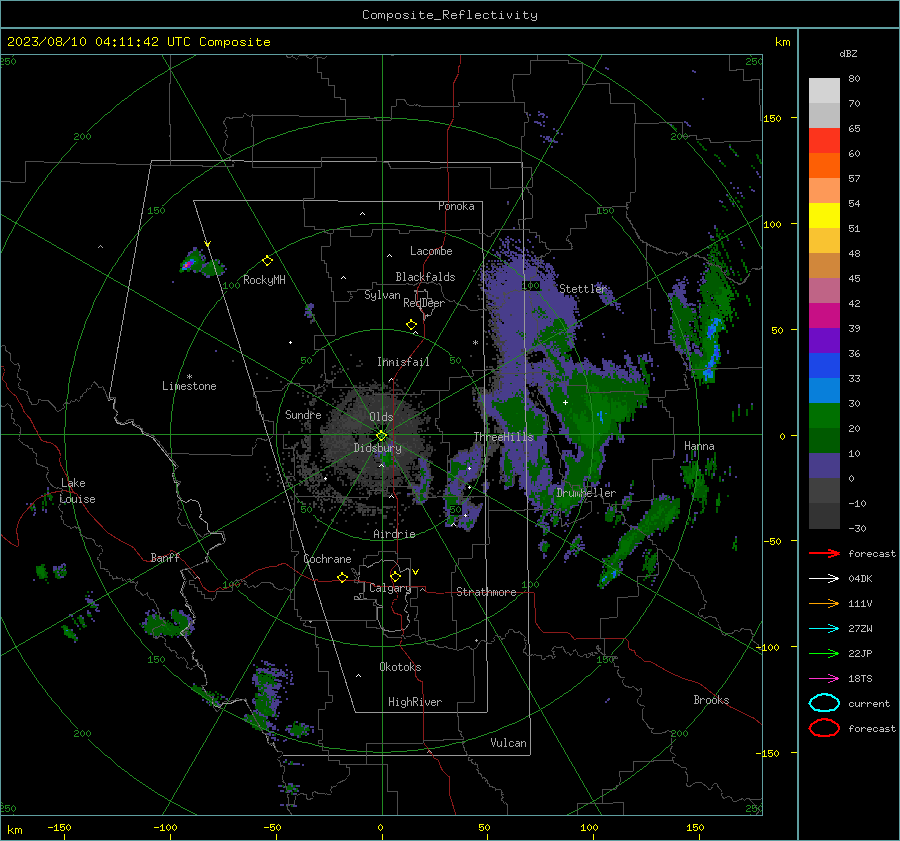Click the RedDeer city label
This screenshot has width=900, height=841.
click(x=424, y=303)
